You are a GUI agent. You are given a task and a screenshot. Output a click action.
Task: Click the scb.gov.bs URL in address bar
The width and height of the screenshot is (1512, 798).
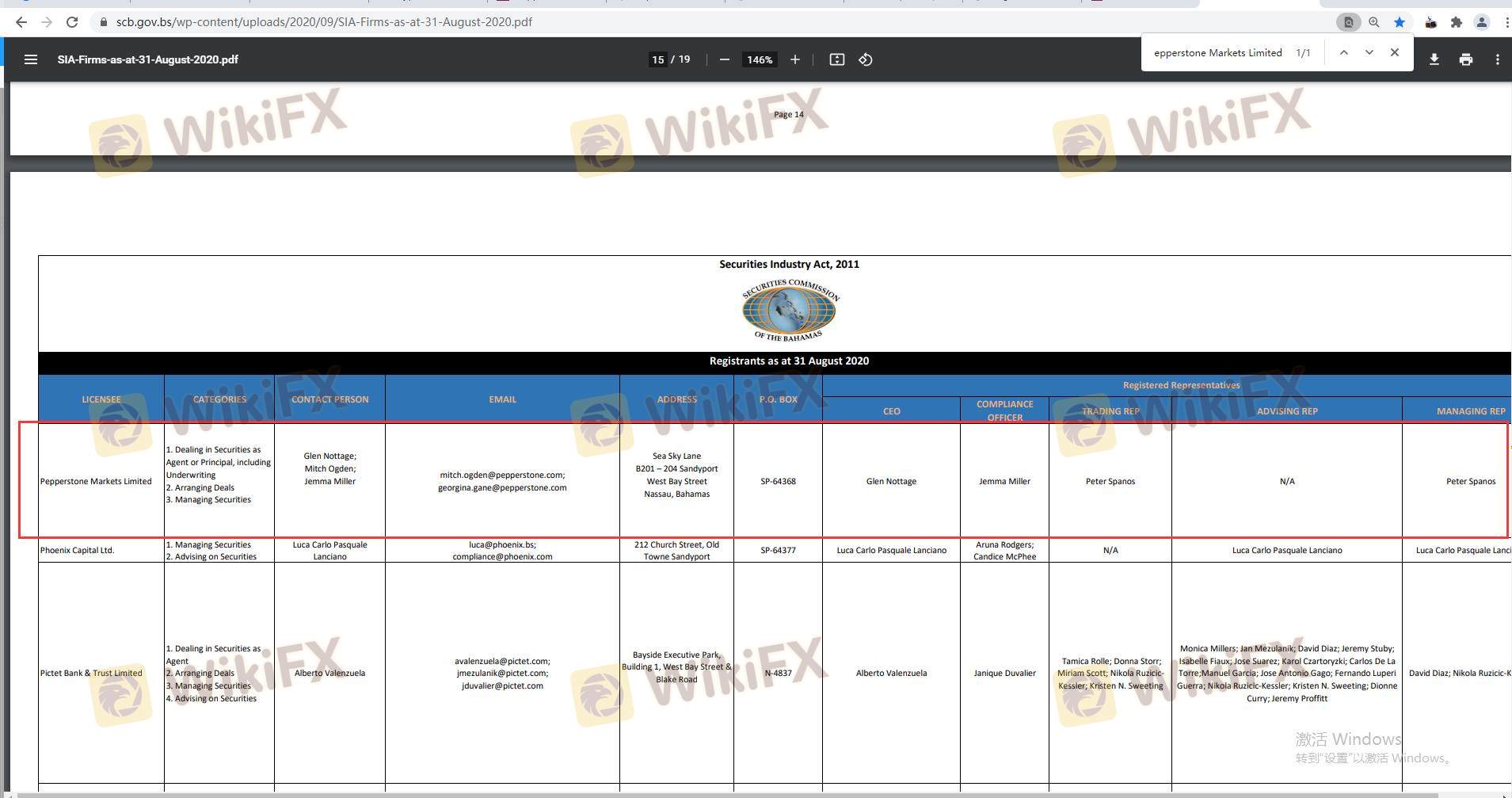point(324,22)
